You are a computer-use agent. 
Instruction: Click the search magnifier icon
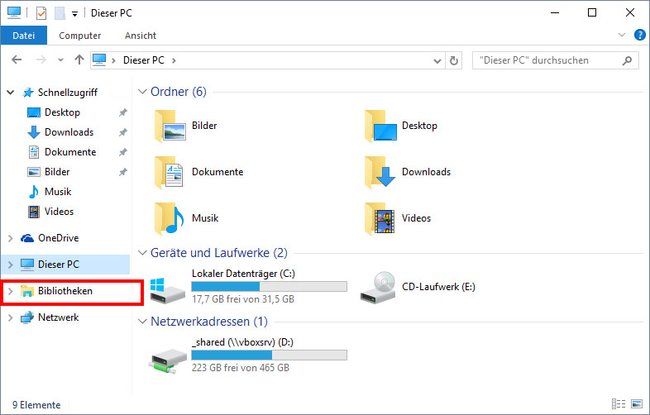[627, 61]
